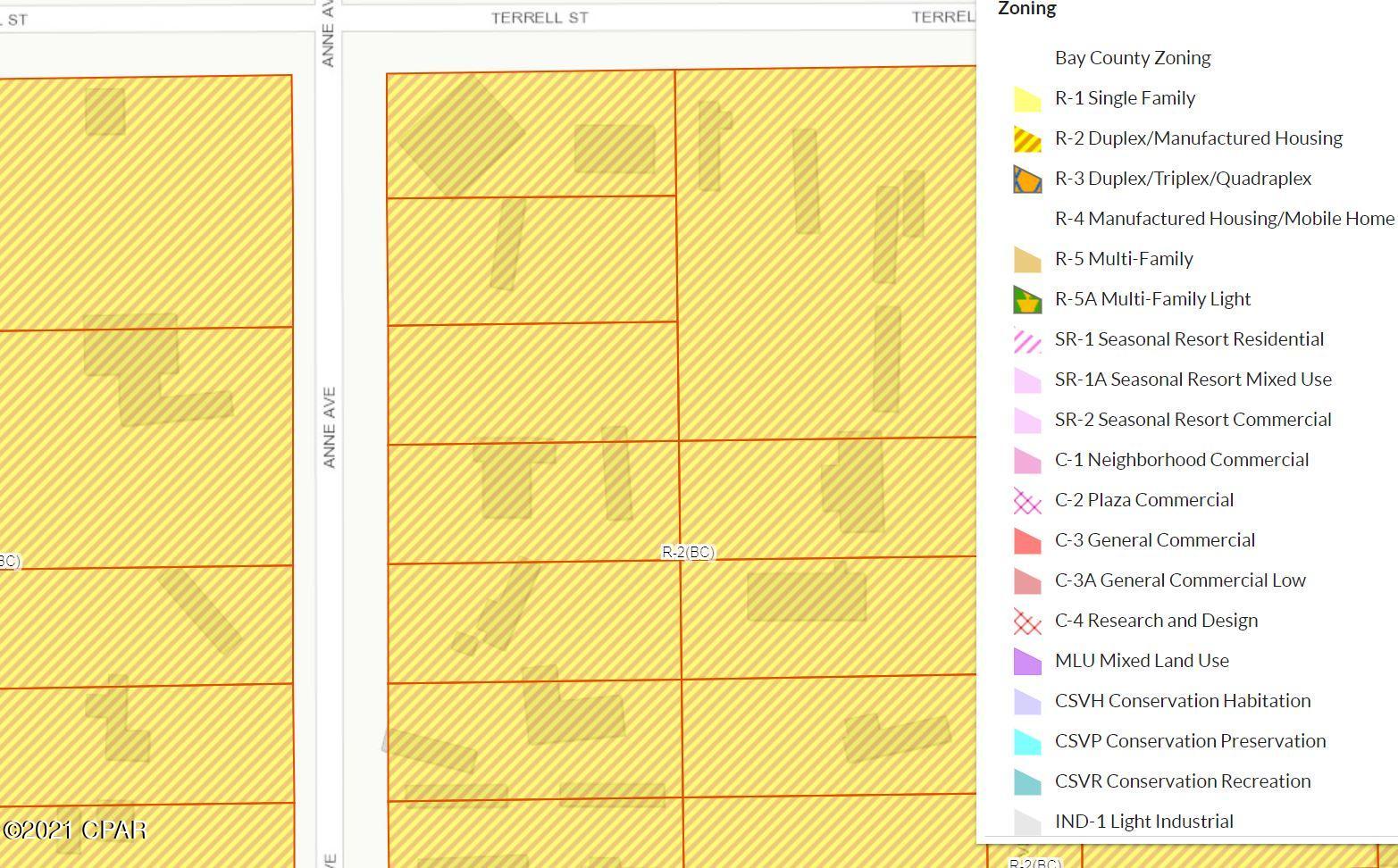
Task: Click the R-5 Multi-Family tan swatch
Action: coord(1027,260)
